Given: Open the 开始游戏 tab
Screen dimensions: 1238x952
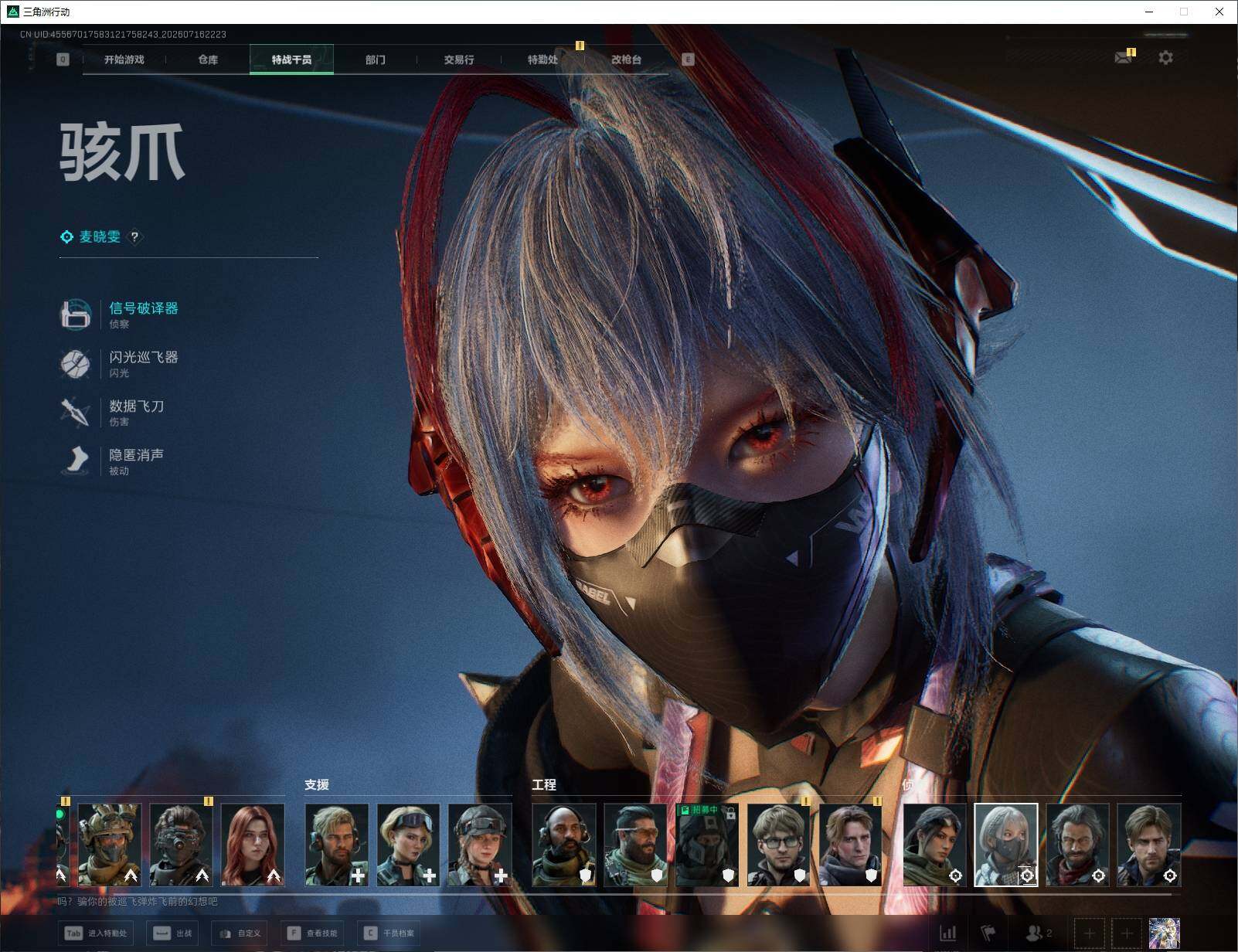Looking at the screenshot, I should pyautogui.click(x=124, y=59).
